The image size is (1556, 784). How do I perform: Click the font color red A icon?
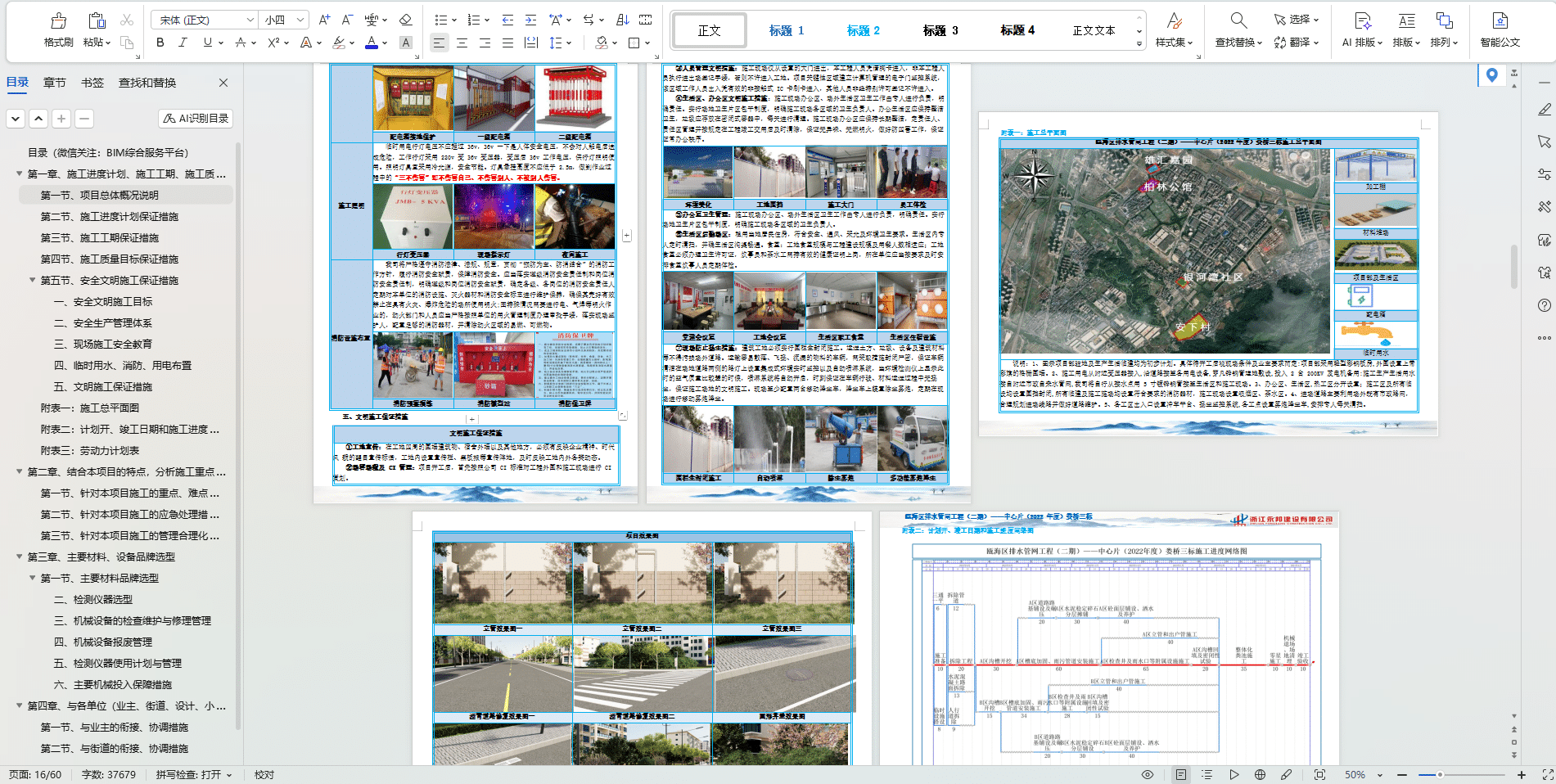coord(372,43)
